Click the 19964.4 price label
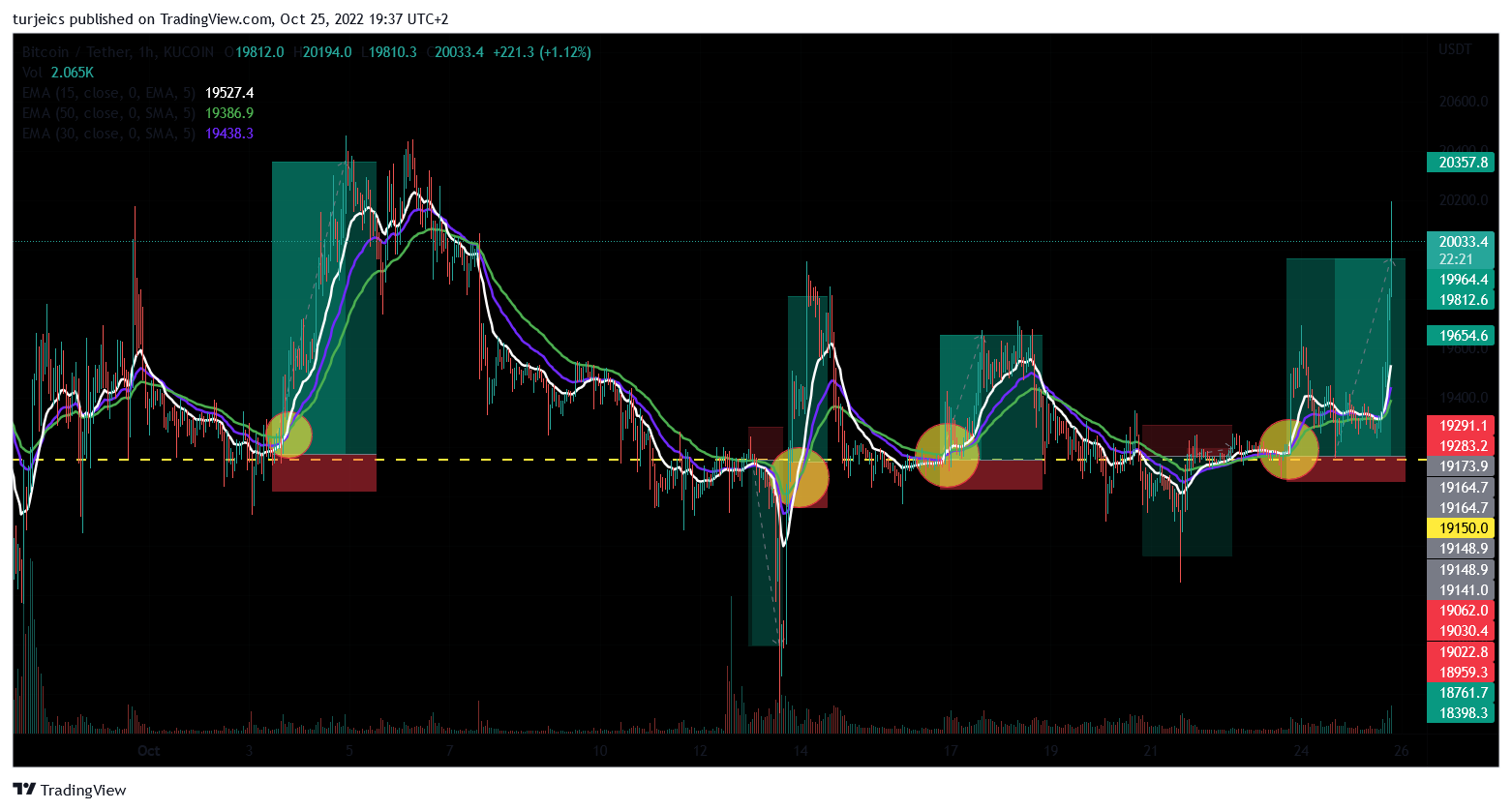 click(1461, 280)
